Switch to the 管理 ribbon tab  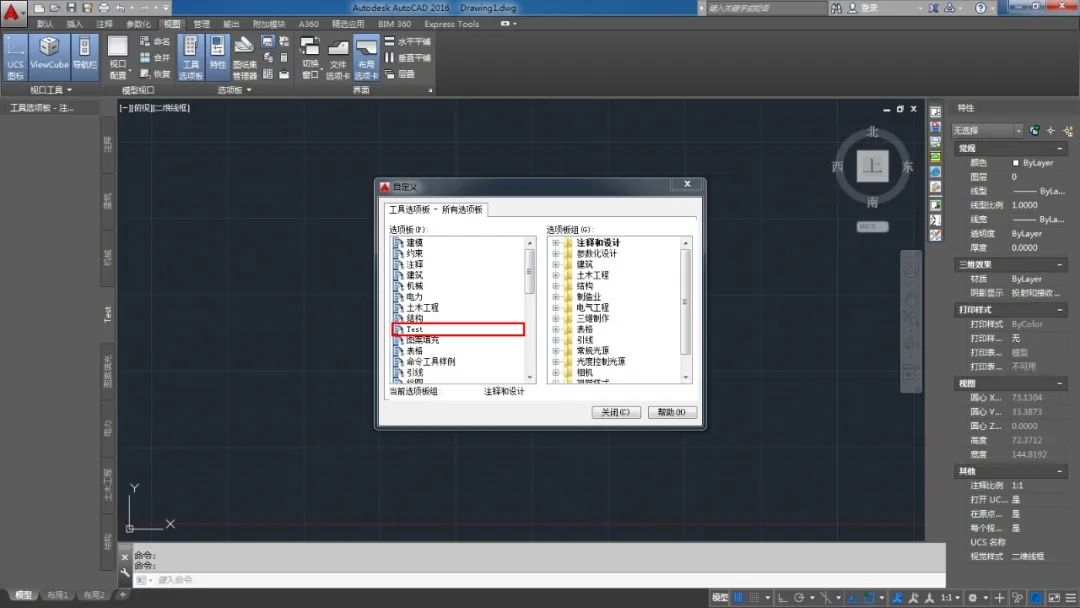[202, 24]
